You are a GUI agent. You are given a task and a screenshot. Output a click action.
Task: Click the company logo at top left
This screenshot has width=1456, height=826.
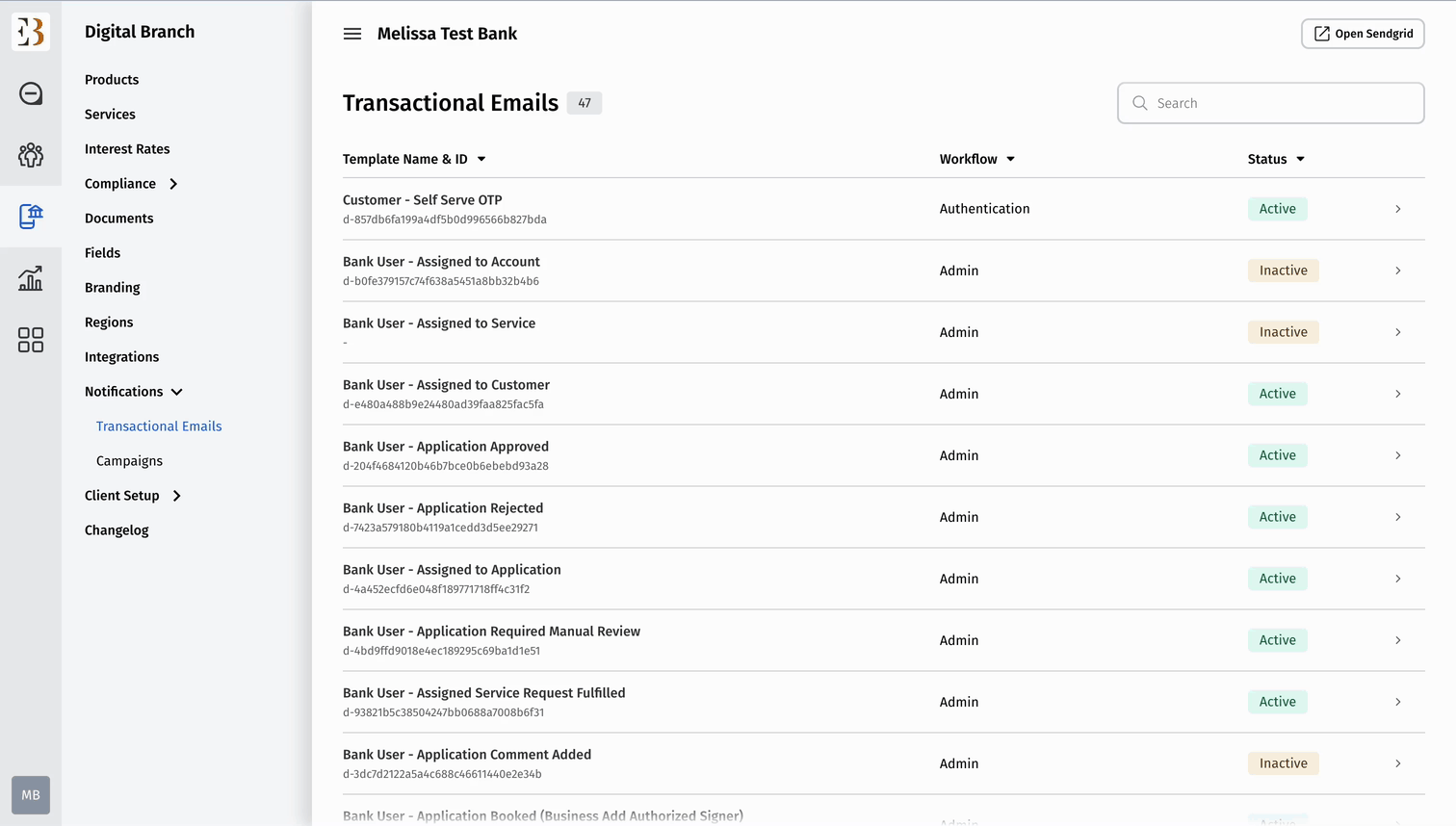tap(31, 32)
